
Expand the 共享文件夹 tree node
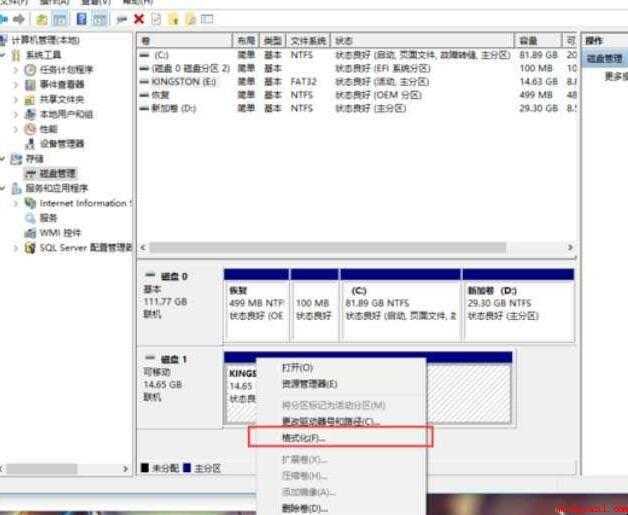pyautogui.click(x=16, y=99)
